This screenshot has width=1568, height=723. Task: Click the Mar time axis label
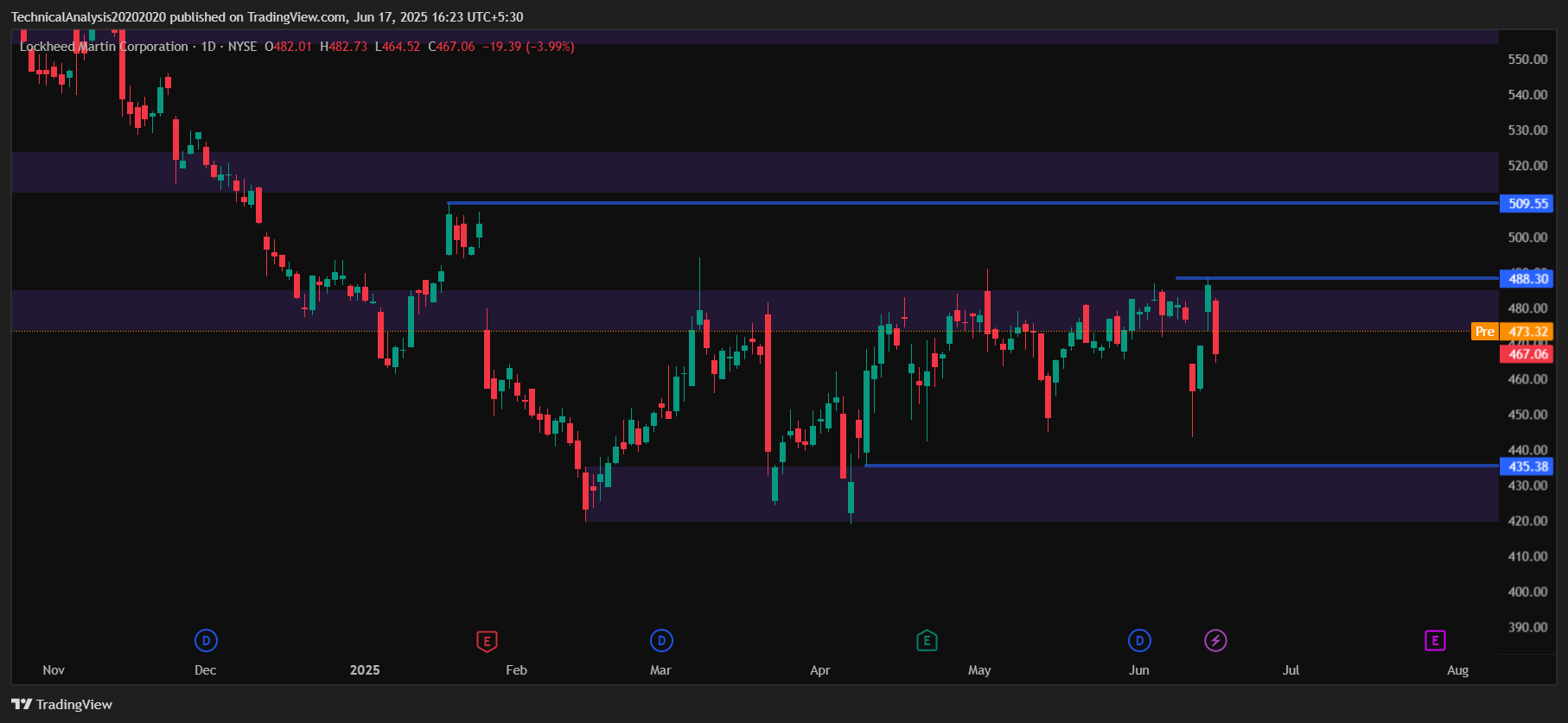click(x=660, y=670)
